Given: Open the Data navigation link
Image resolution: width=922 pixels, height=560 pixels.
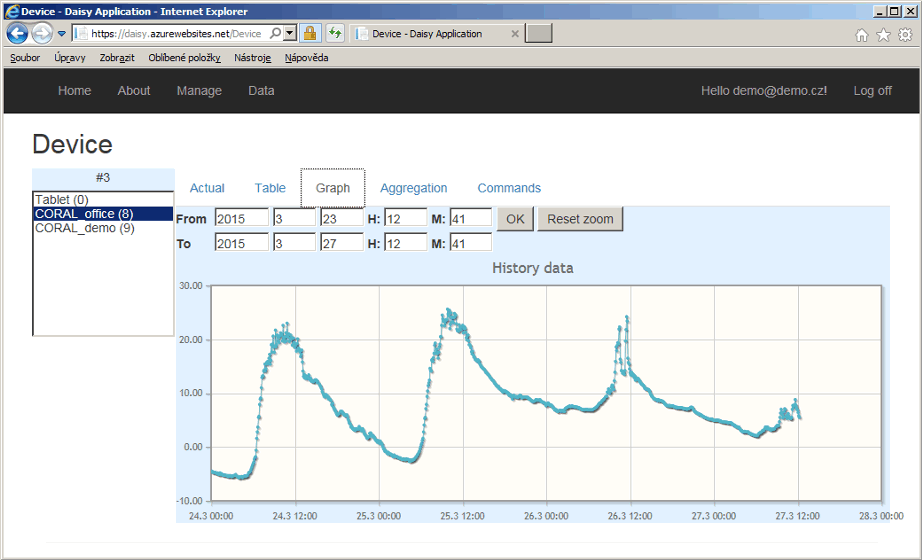Looking at the screenshot, I should (261, 91).
